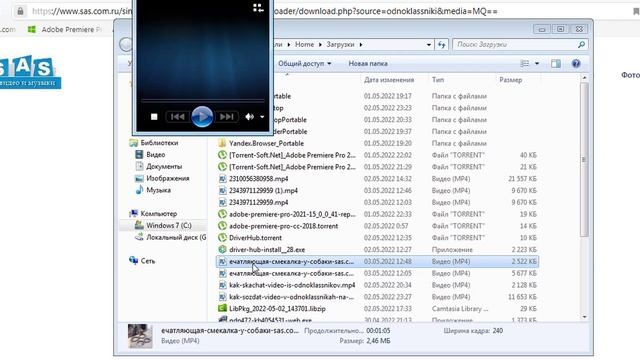Screen dimensions: 640x360
Task: Click the refresh button next to address bar
Action: click(442, 44)
